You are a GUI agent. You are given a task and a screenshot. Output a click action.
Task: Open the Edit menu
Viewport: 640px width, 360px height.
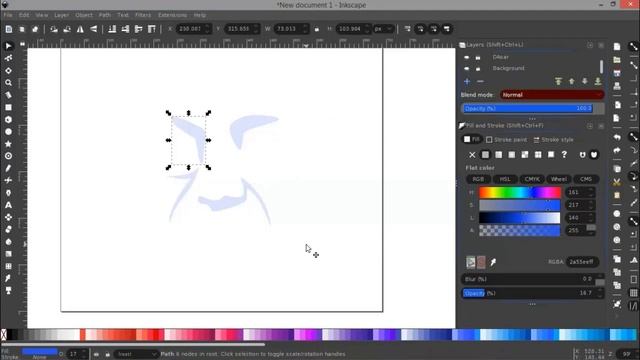[24, 15]
